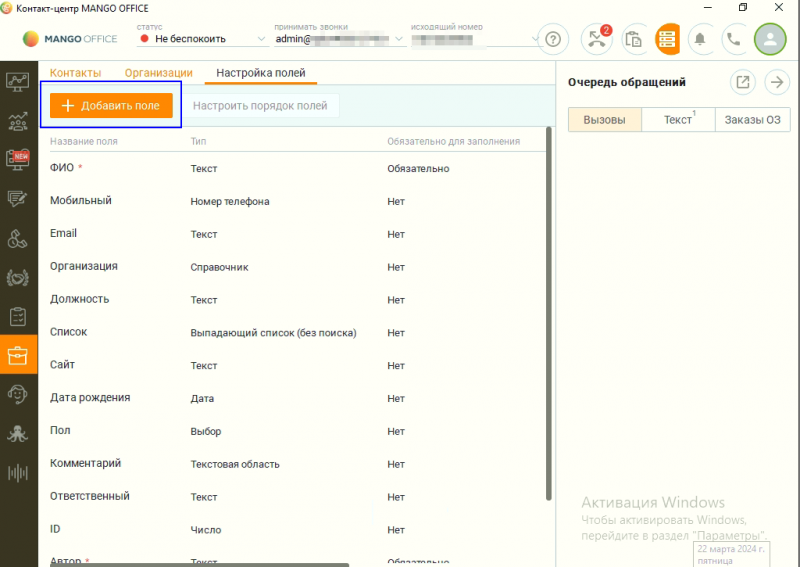
Task: Open the phone dialer icon
Action: click(x=734, y=39)
